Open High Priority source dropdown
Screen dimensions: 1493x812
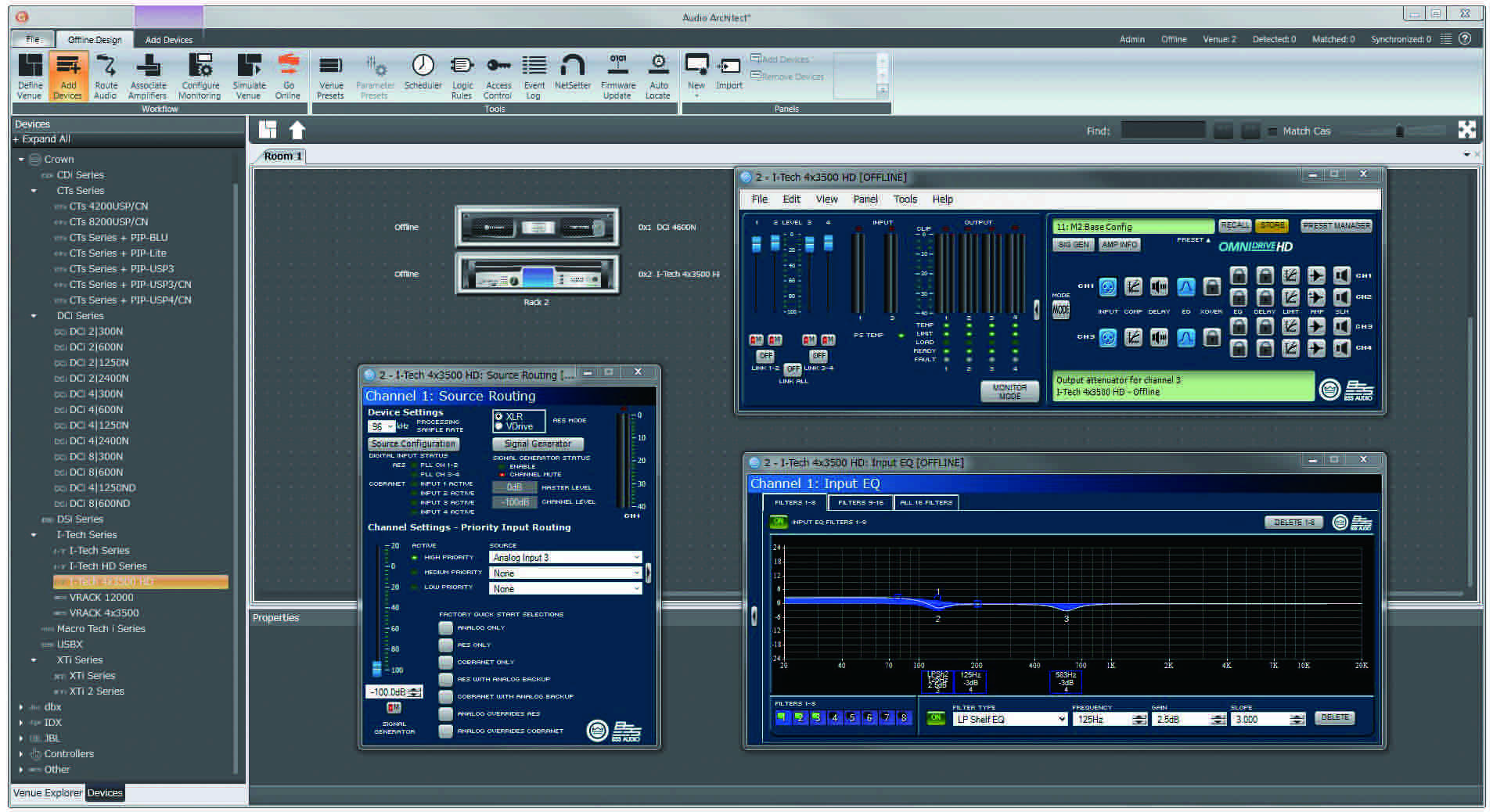coord(565,557)
